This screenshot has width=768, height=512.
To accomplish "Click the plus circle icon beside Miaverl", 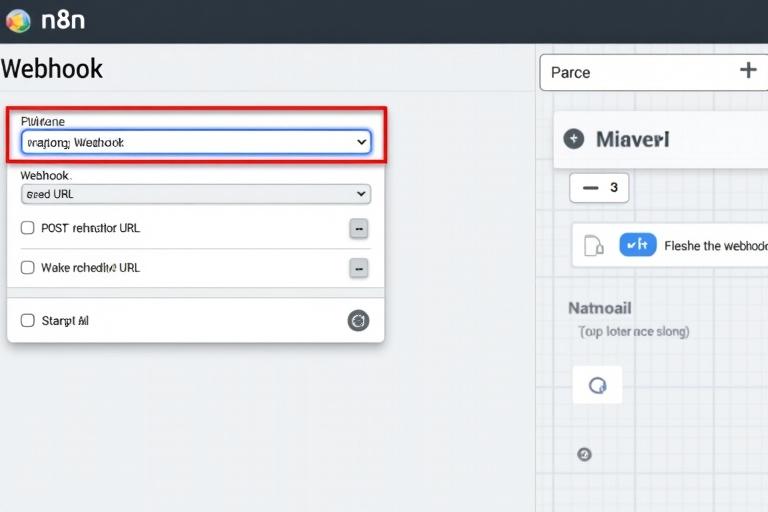I will 574,139.
